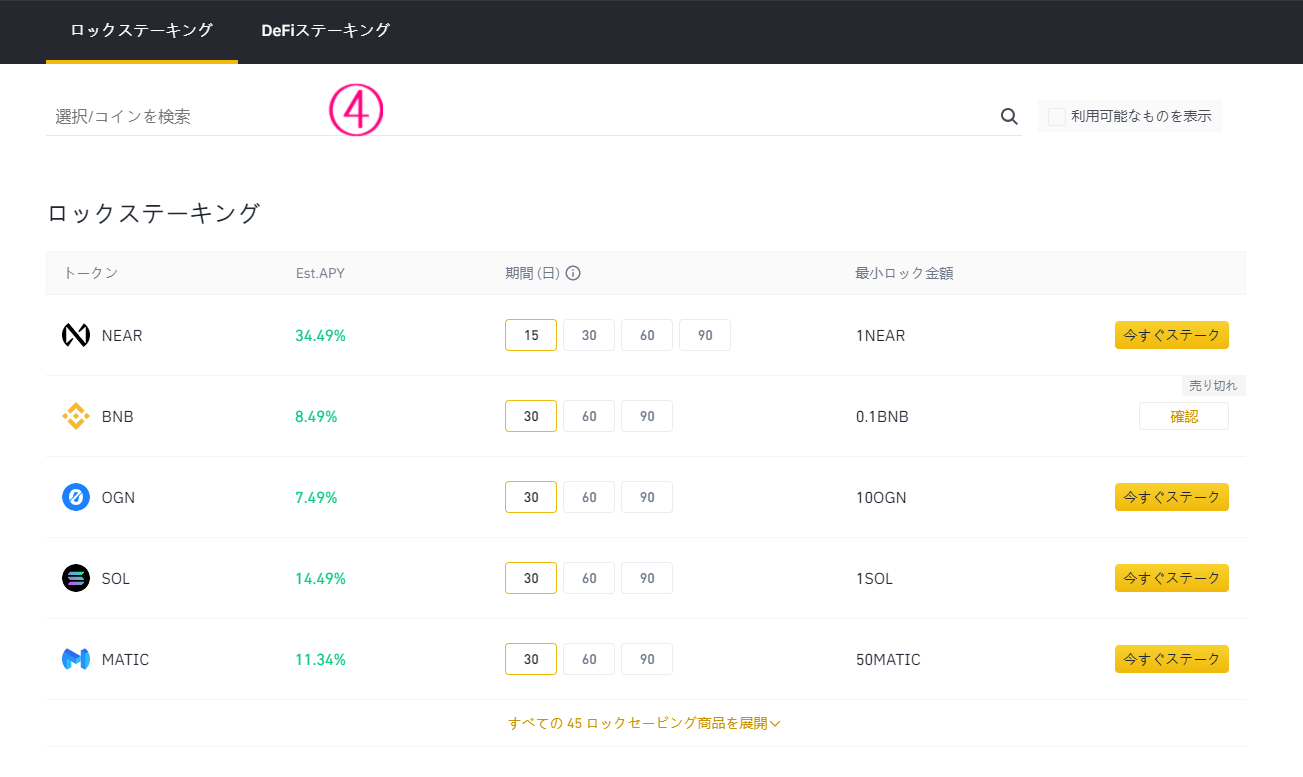Select the 60-day period for NEAR

click(x=647, y=335)
